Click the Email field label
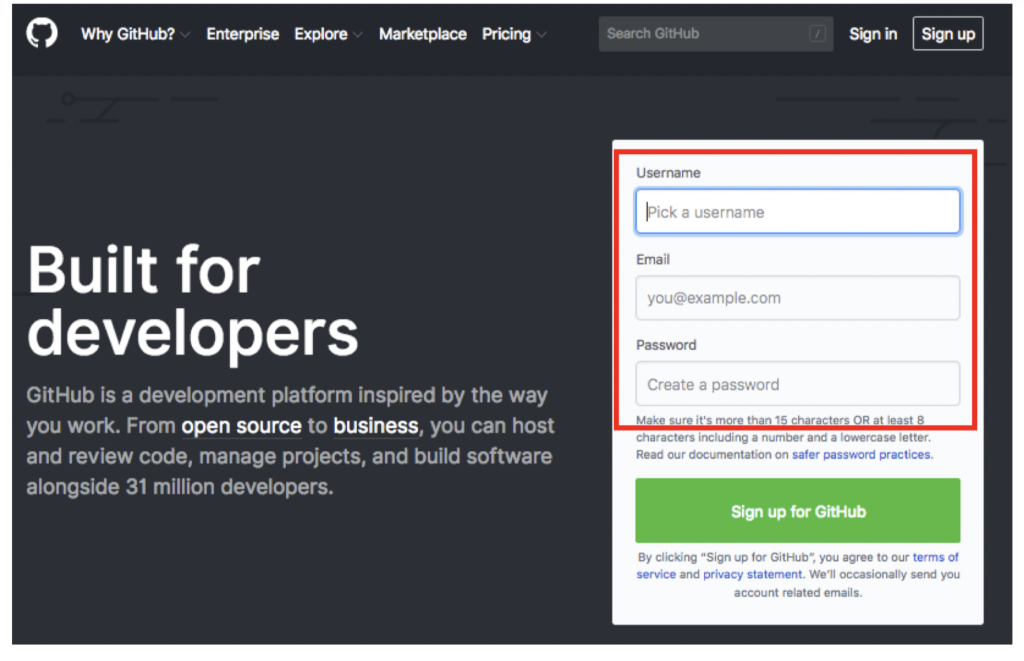Viewport: 1024px width, 661px height. coord(653,259)
